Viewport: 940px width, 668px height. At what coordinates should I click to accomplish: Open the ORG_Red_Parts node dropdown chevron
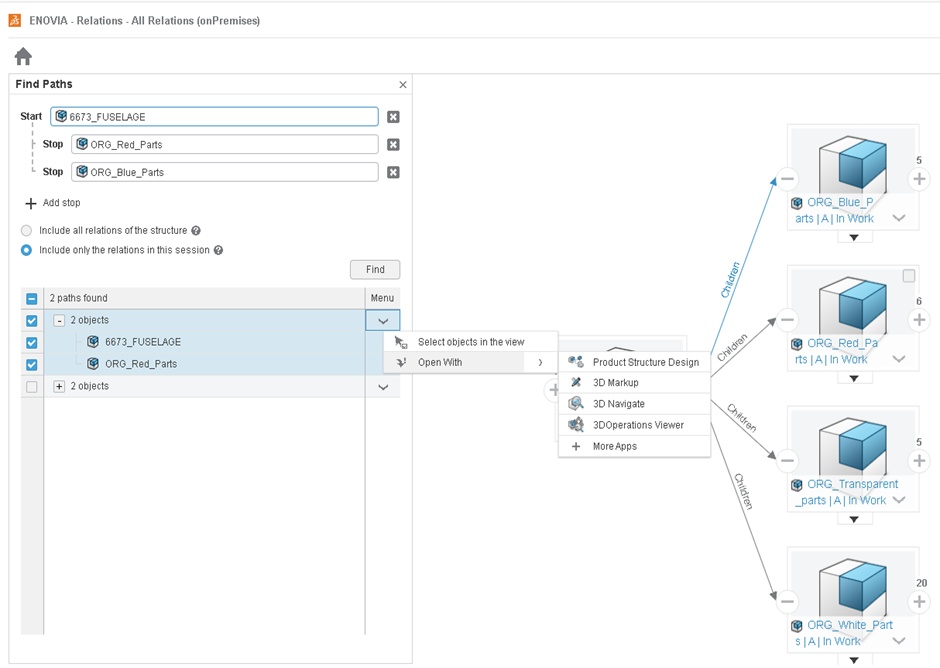tap(898, 359)
